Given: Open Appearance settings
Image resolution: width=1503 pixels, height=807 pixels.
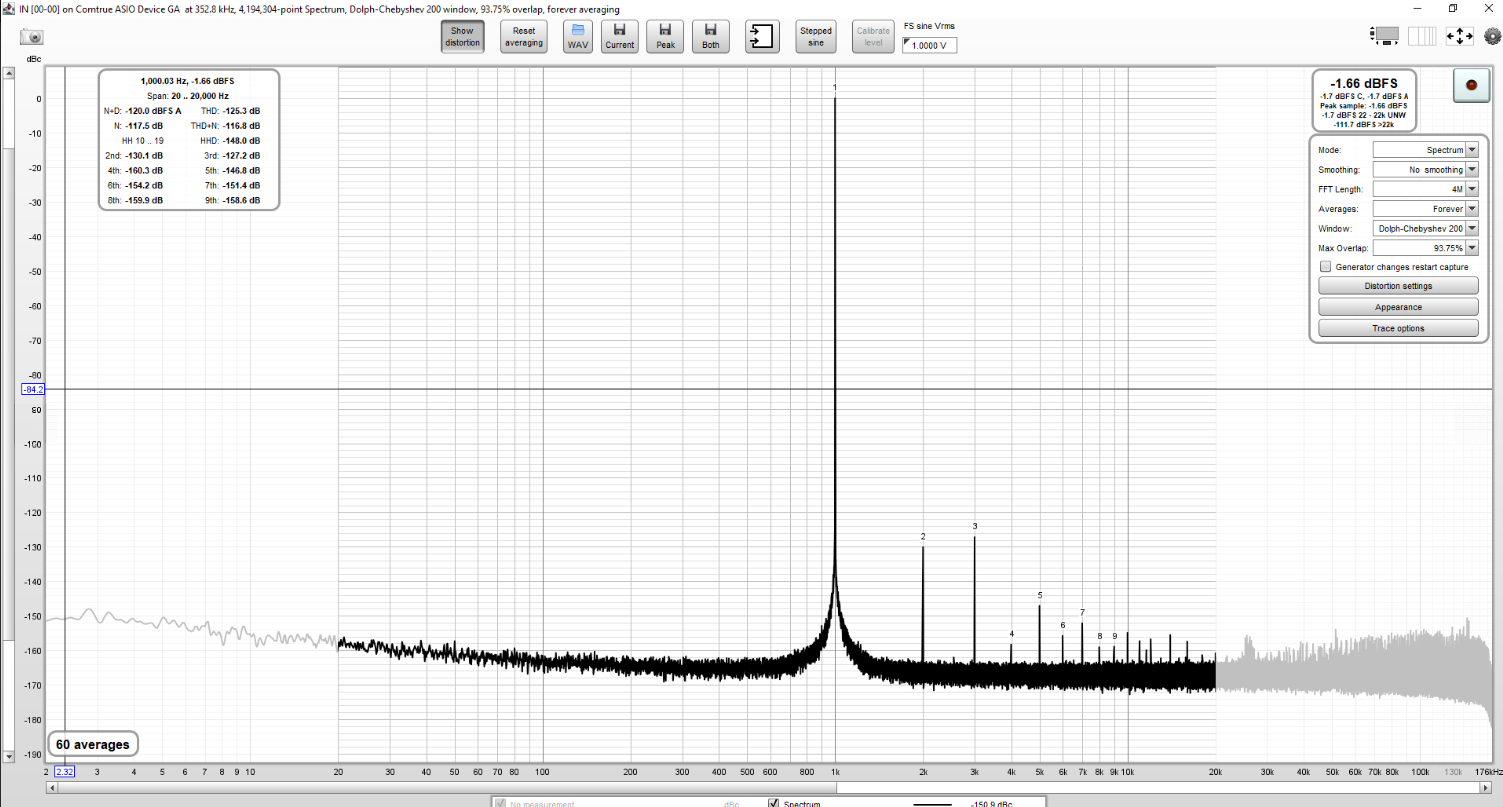Looking at the screenshot, I should (1398, 307).
